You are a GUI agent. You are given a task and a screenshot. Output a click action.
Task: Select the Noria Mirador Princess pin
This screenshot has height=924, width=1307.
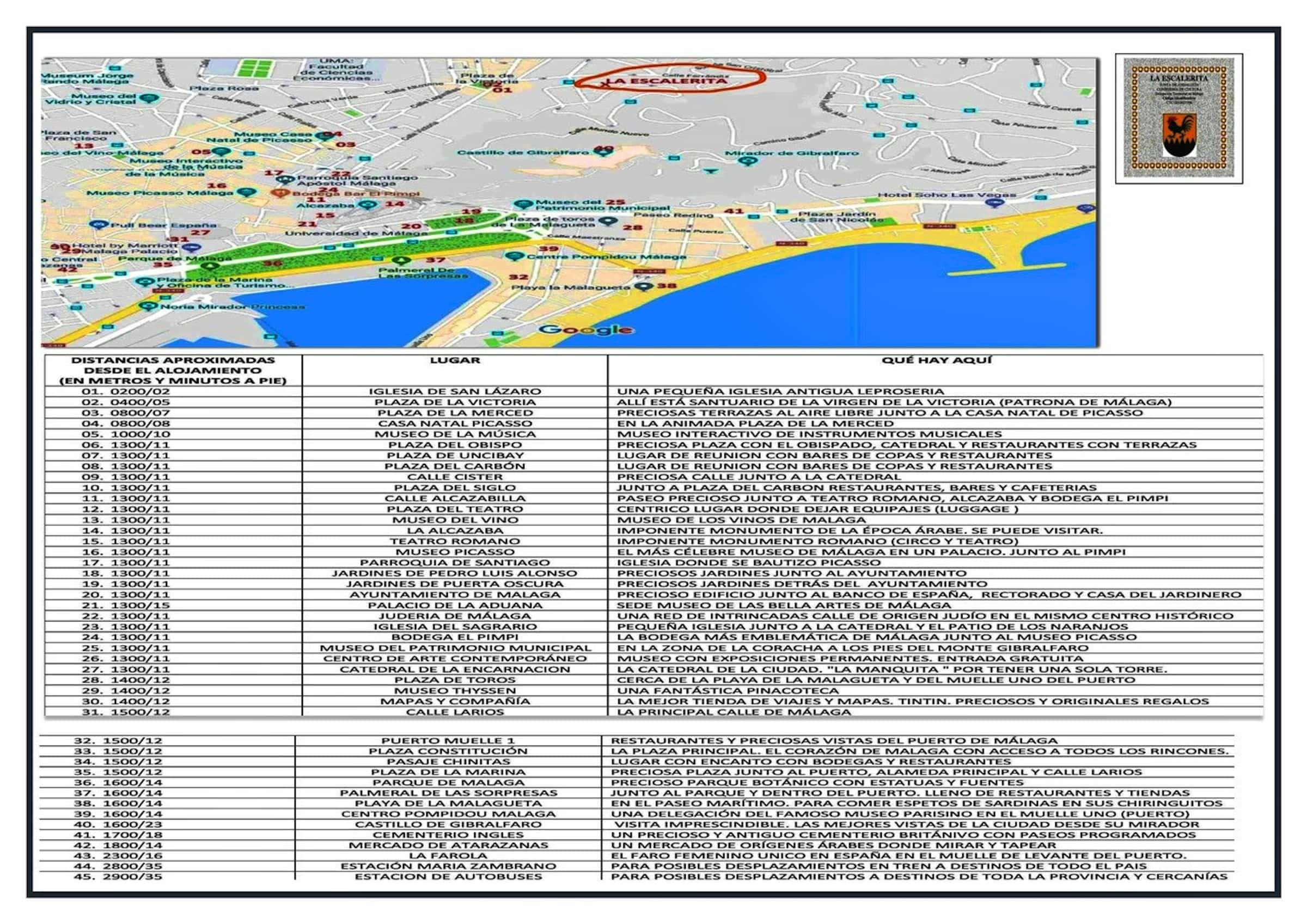click(149, 305)
